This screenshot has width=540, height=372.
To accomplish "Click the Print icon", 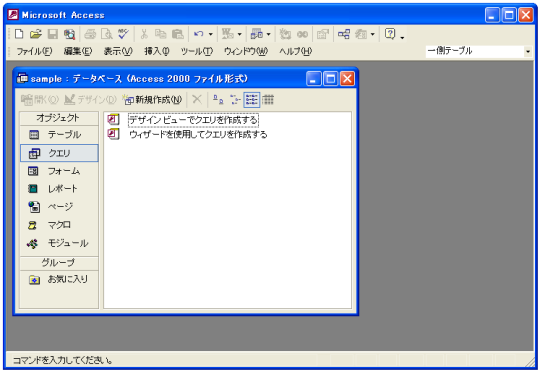I will (90, 34).
